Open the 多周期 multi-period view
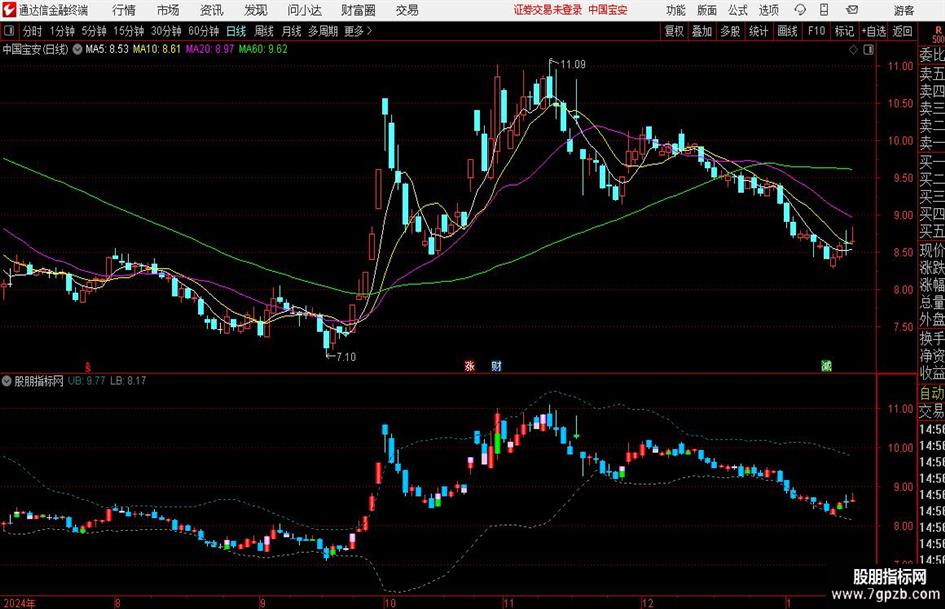Viewport: 945px width, 609px height. [x=323, y=31]
